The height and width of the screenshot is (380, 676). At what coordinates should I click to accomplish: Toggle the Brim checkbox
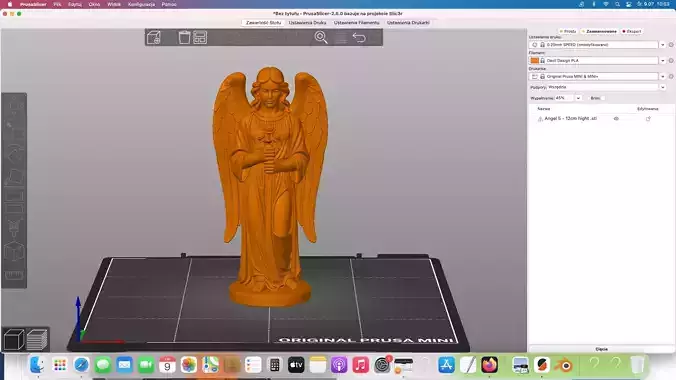pos(603,98)
